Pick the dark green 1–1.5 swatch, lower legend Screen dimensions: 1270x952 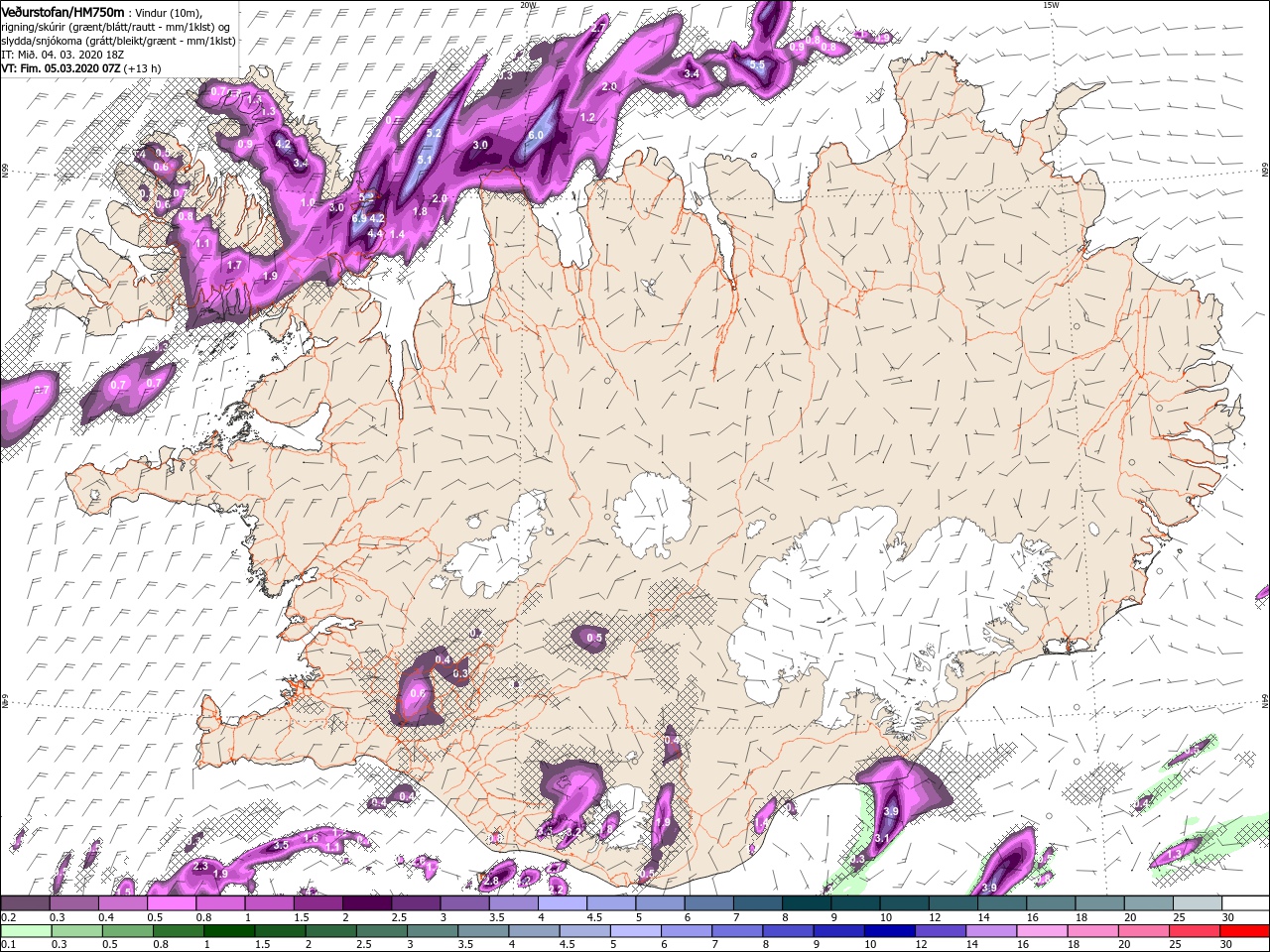pos(229,930)
